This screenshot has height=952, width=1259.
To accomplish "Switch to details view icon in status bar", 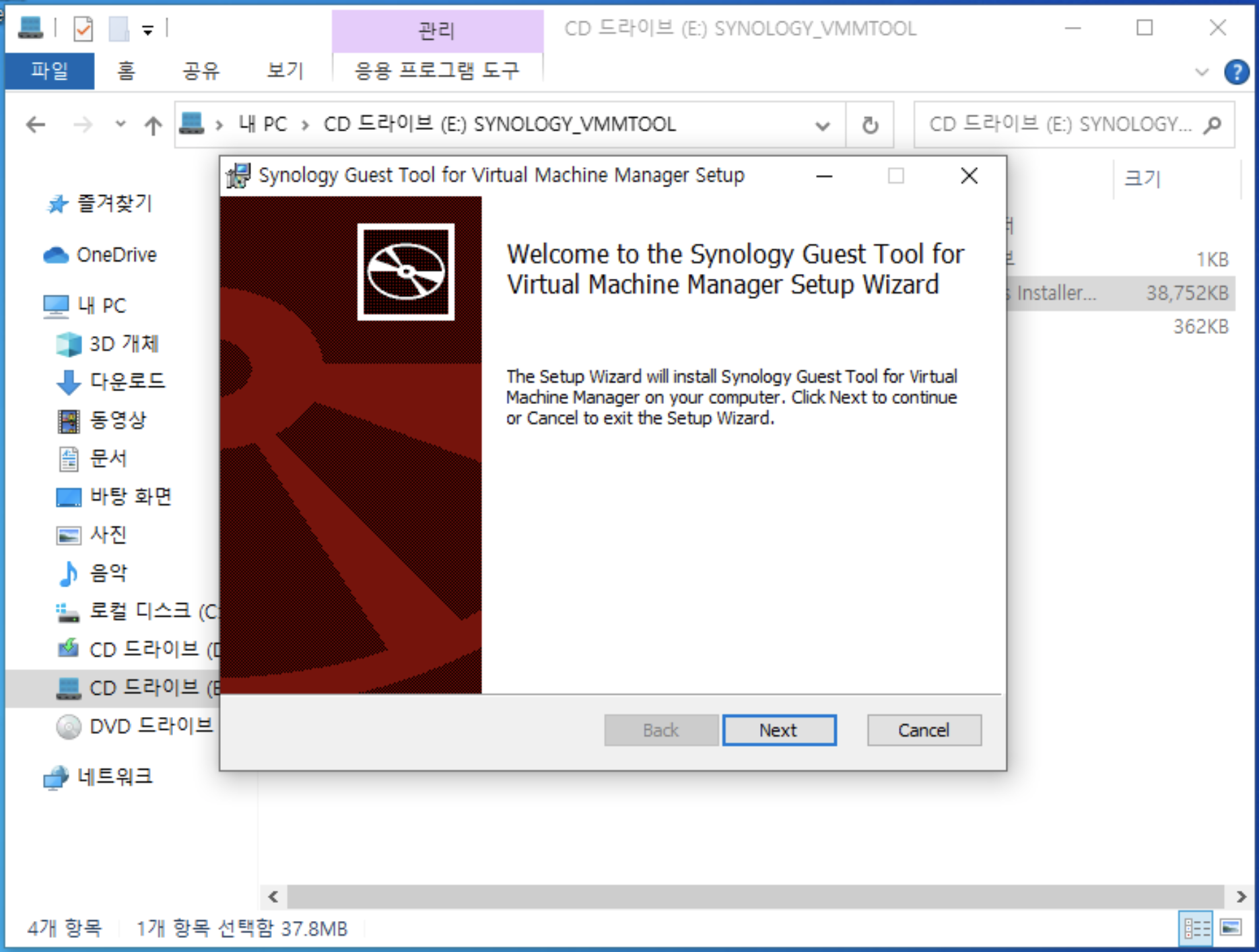I will pyautogui.click(x=1196, y=928).
